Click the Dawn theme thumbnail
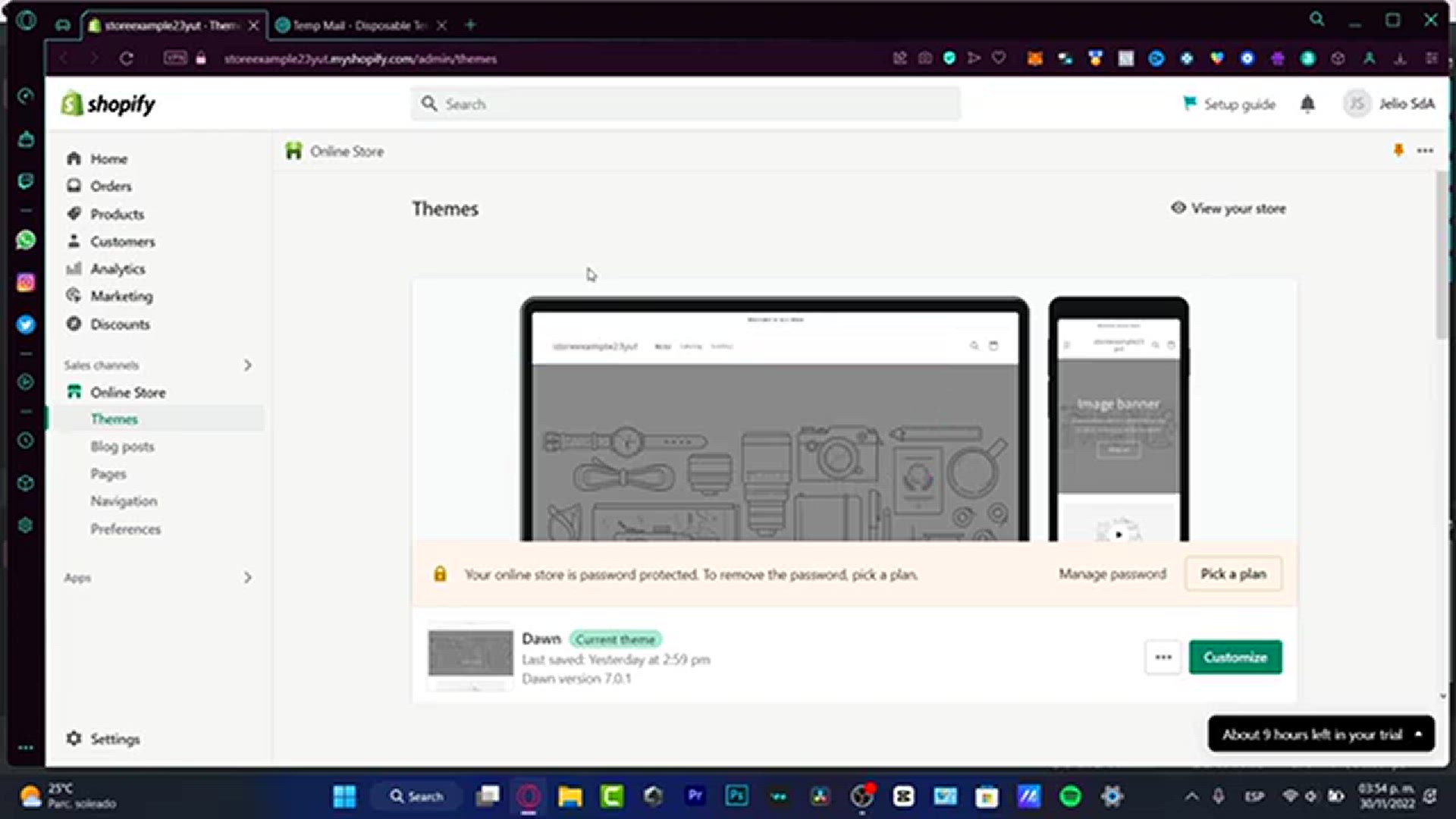 [x=470, y=657]
